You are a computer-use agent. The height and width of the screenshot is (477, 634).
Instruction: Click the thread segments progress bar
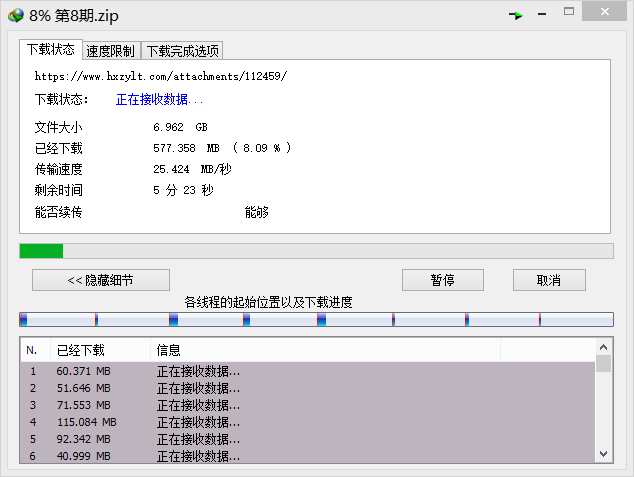(x=316, y=320)
